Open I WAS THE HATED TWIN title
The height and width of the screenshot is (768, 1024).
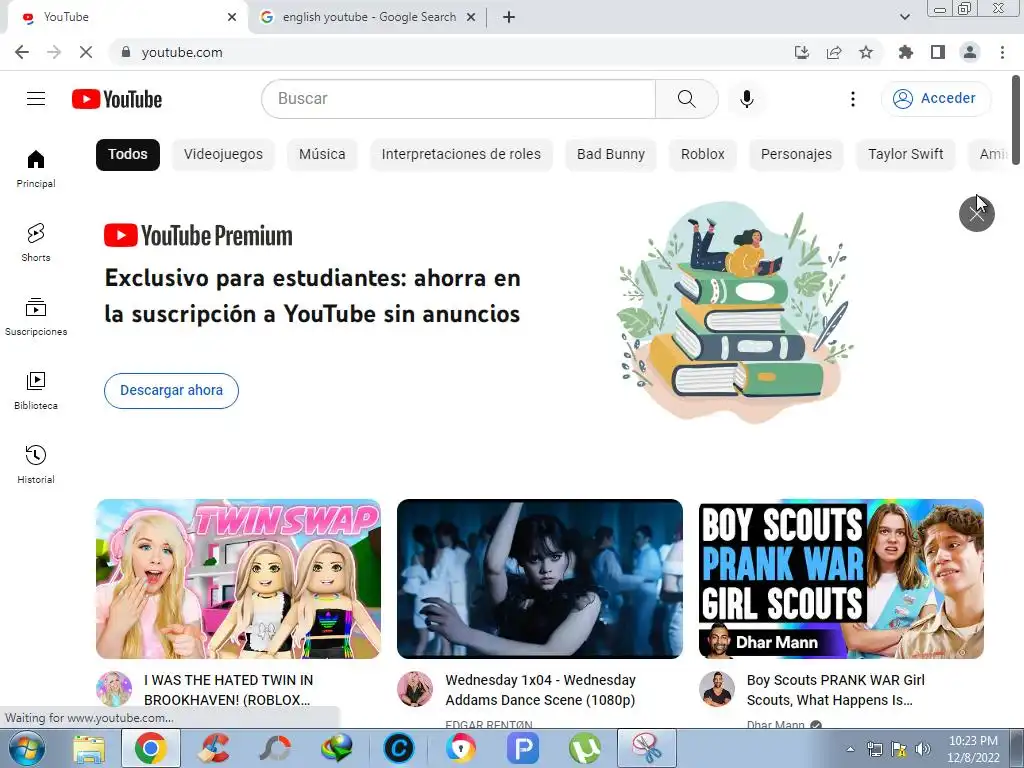[229, 690]
